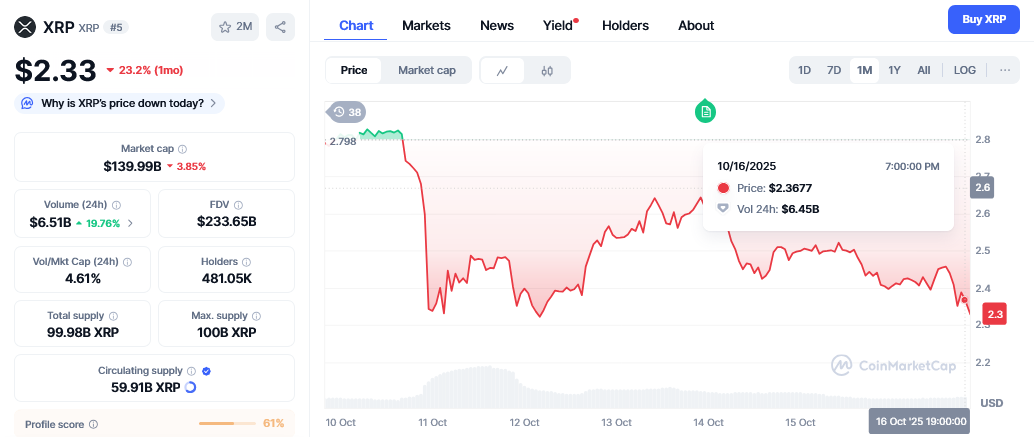The height and width of the screenshot is (437, 1034).
Task: Click the Circulating supply verified badge
Action: (x=206, y=371)
